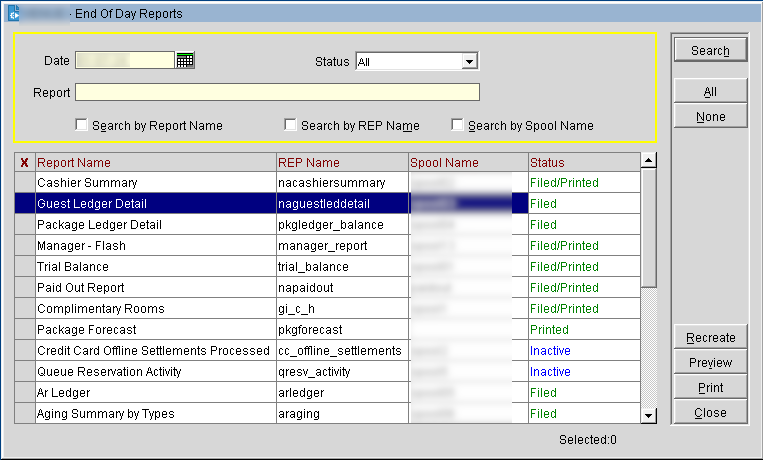Mark the Ar Ledger selection box
This screenshot has height=460, width=763.
(25, 392)
